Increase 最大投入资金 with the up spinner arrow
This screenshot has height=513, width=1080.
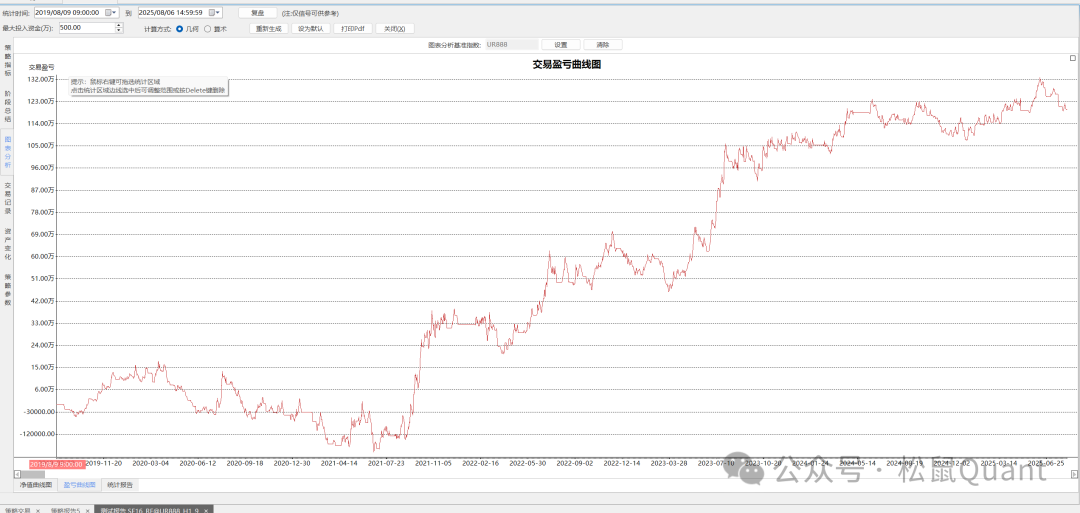pyautogui.click(x=119, y=26)
